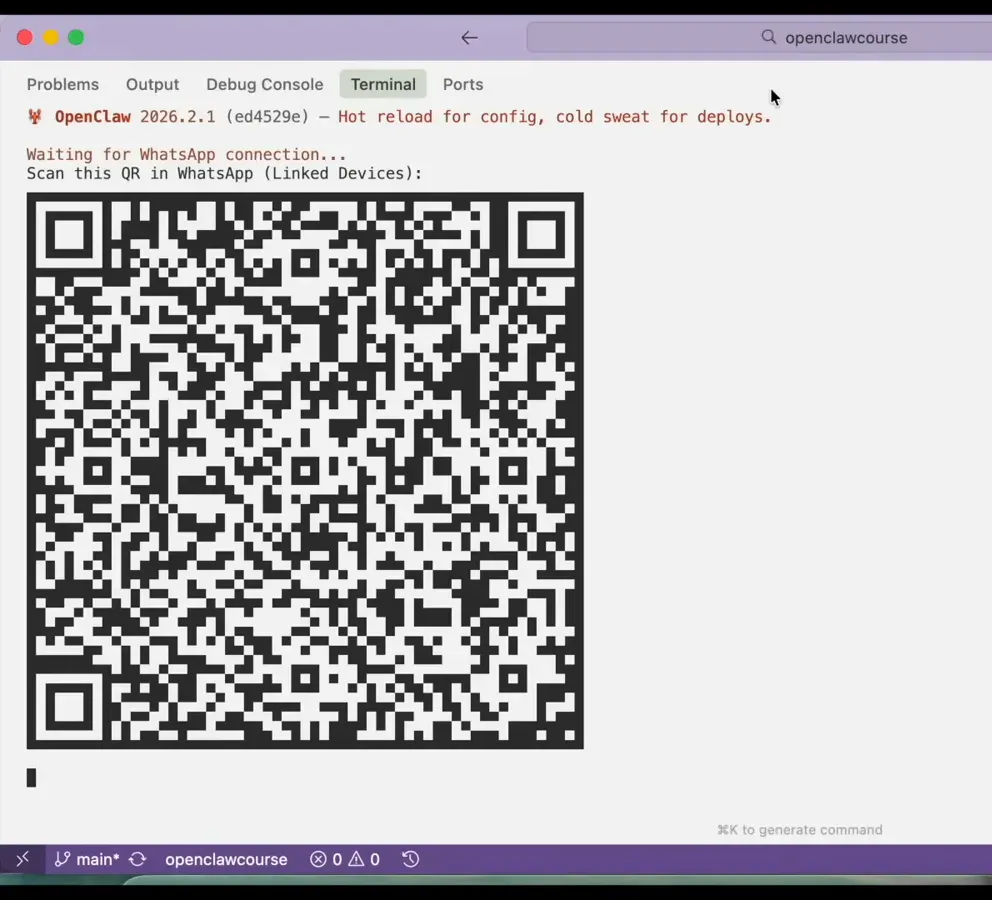Open the Problems panel tab

pyautogui.click(x=63, y=84)
